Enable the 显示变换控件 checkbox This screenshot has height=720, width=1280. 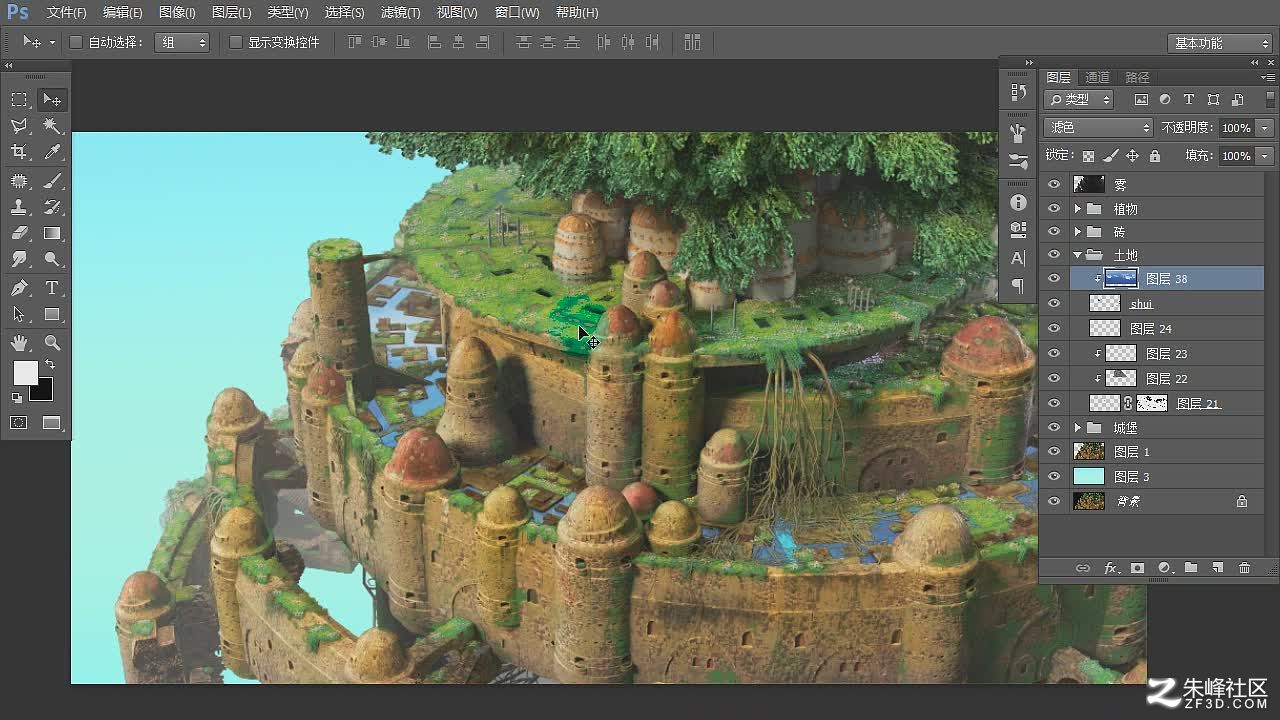[x=236, y=42]
